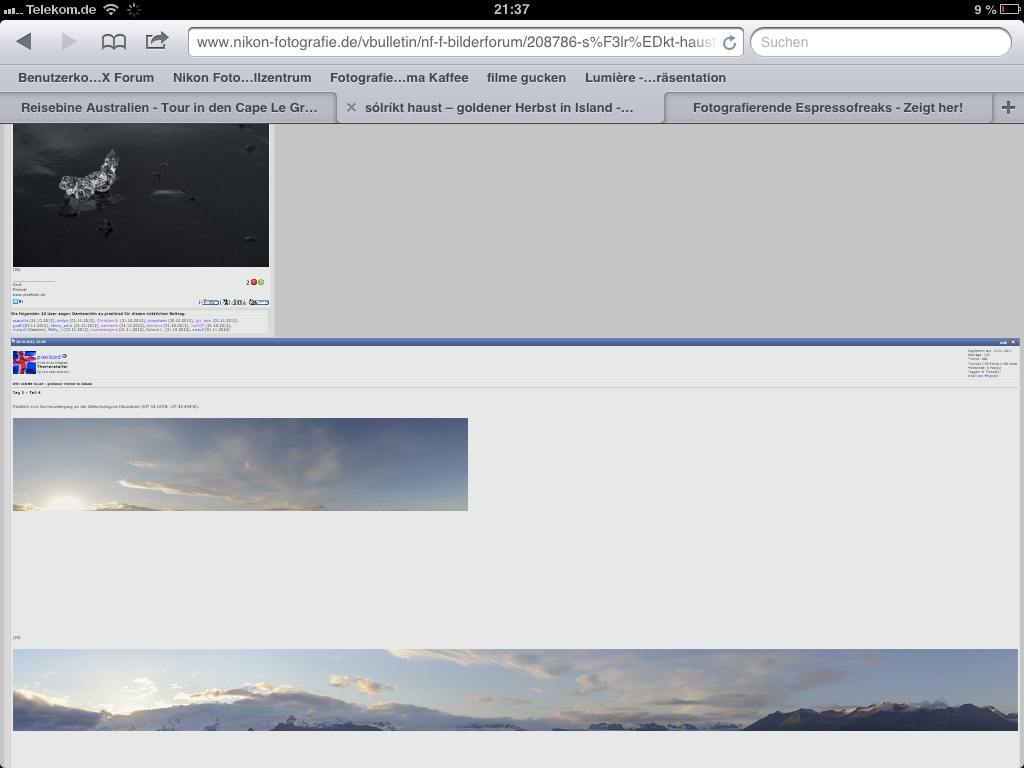
Task: Open the mountain panorama photo
Action: [515, 690]
